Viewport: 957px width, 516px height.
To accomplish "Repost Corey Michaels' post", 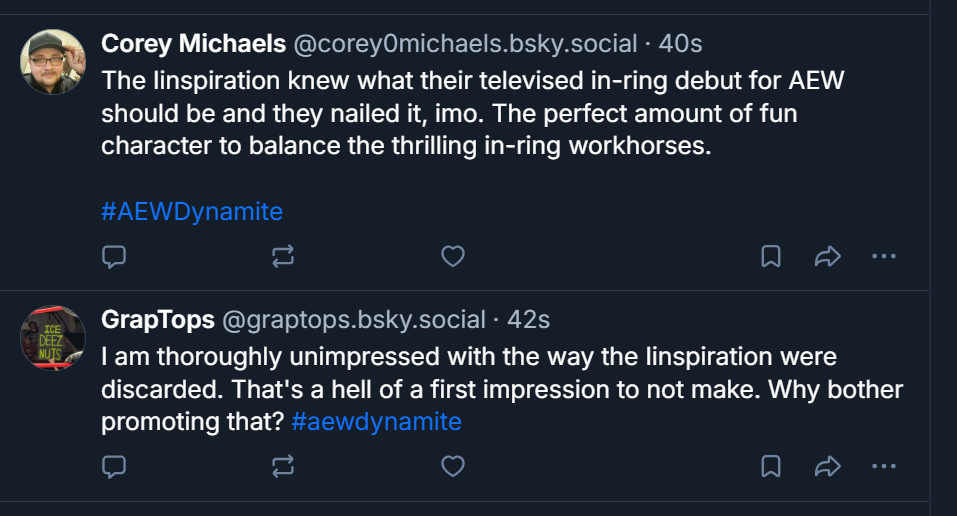I will pyautogui.click(x=283, y=257).
